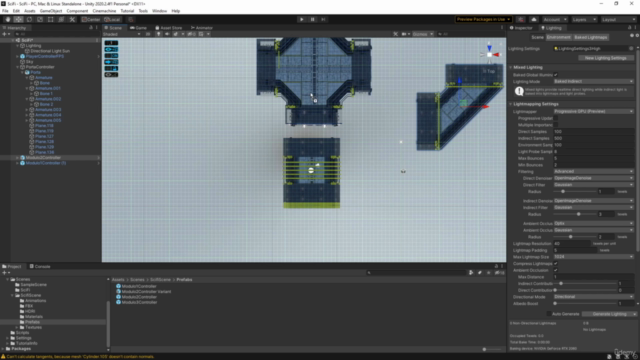This screenshot has height=360, width=640.
Task: Select the Move tool
Action: point(18,19)
